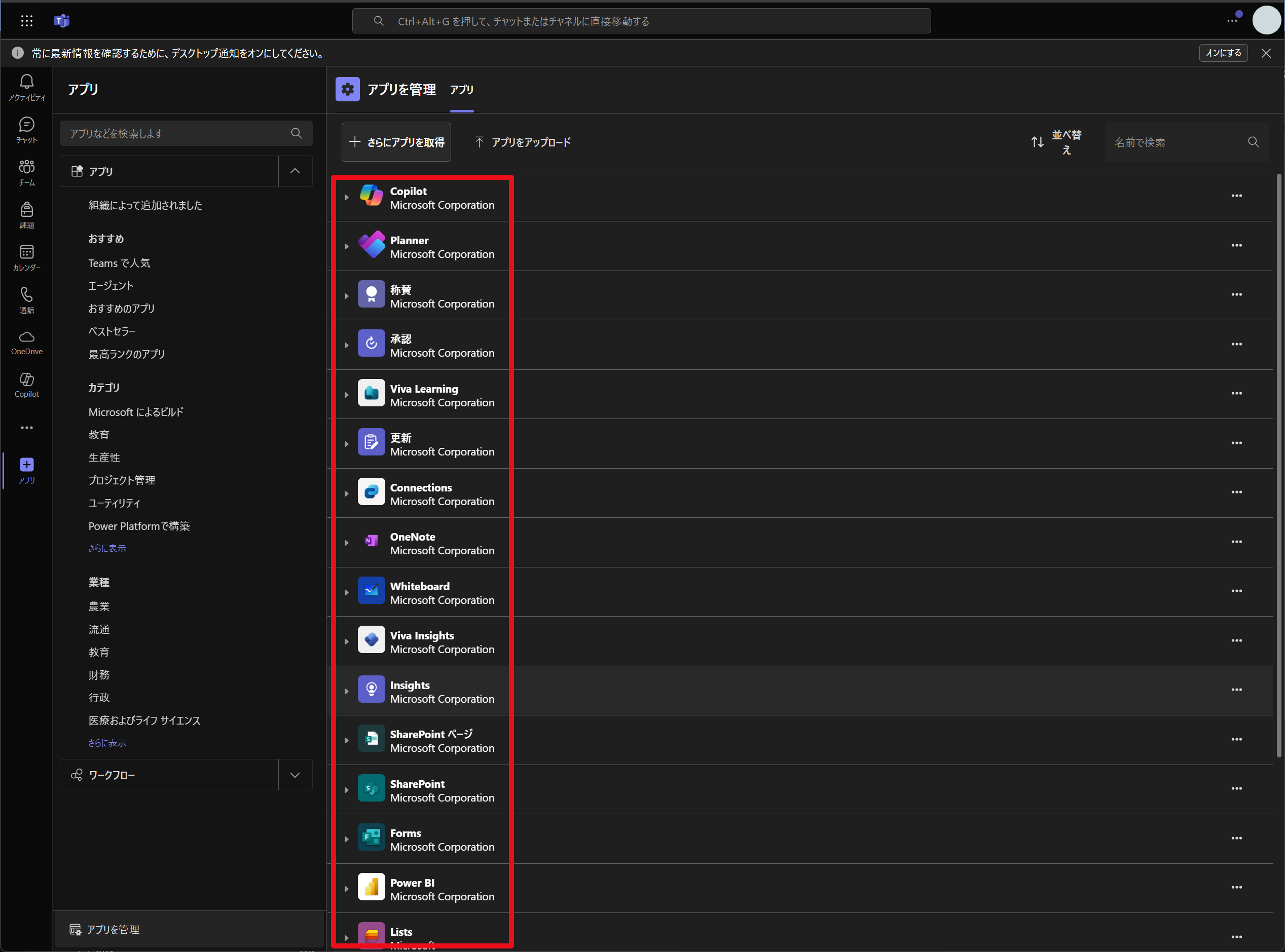Screen dimensions: 1285x952
Task: Click the Microsoft Teams logo icon
Action: coord(62,21)
